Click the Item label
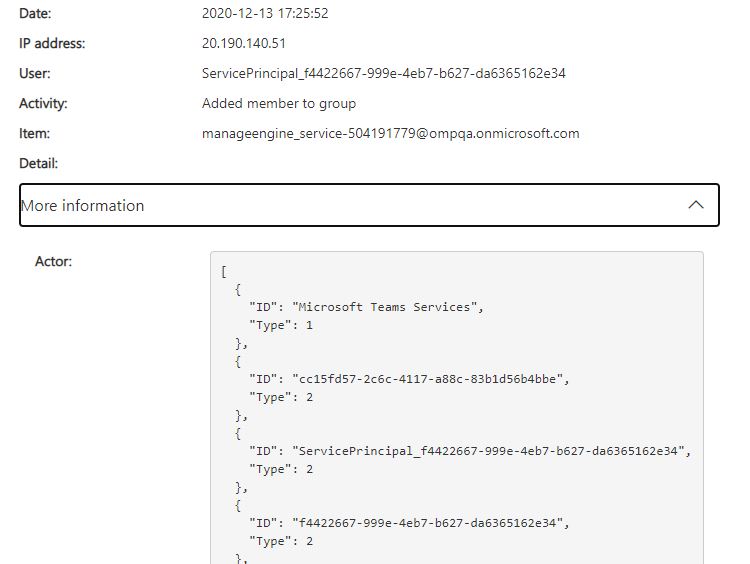 pyautogui.click(x=34, y=134)
